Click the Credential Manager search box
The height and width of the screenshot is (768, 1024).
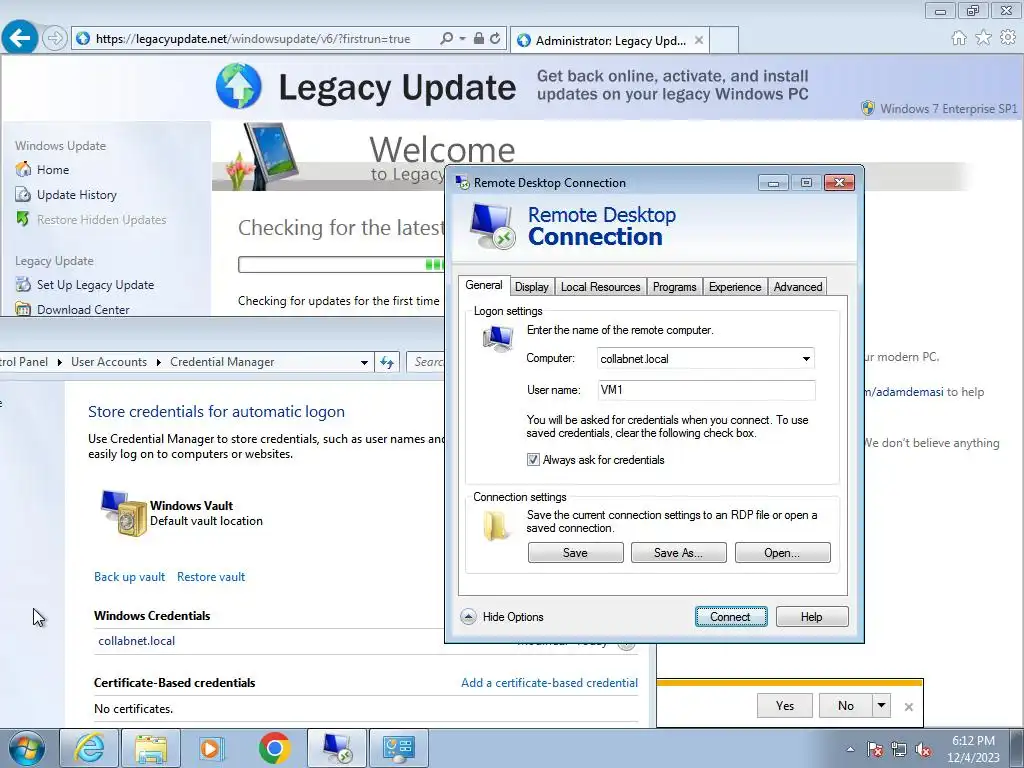point(426,362)
